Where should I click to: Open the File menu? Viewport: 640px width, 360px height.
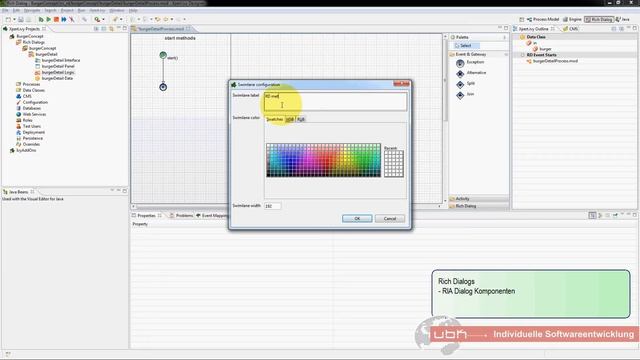tap(5, 10)
